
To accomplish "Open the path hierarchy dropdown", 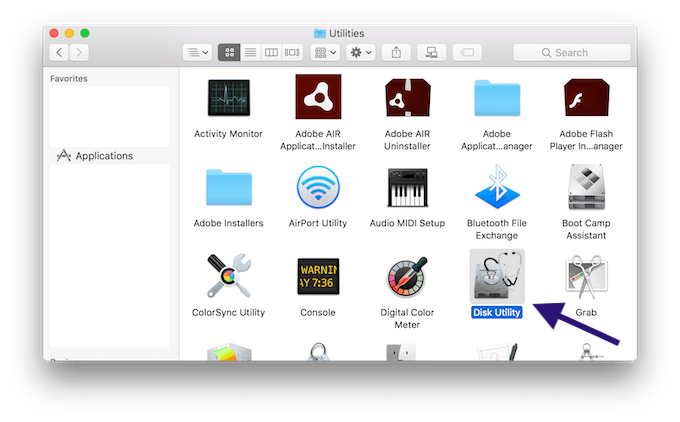I will pos(197,52).
